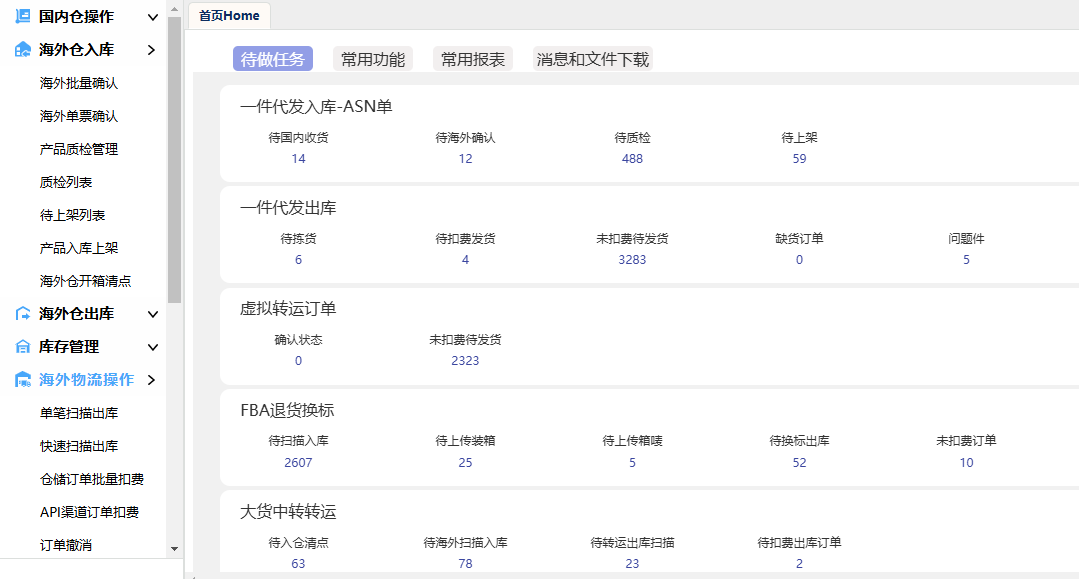1079x579 pixels.
Task: Click the 海外仓入库 warehouse icon
Action: tap(23, 50)
